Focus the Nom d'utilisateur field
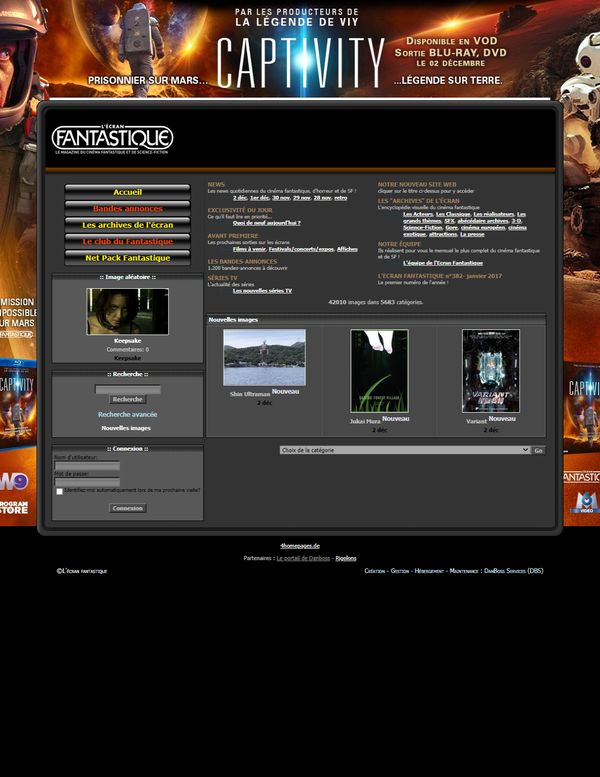This screenshot has width=600, height=777. [87, 466]
